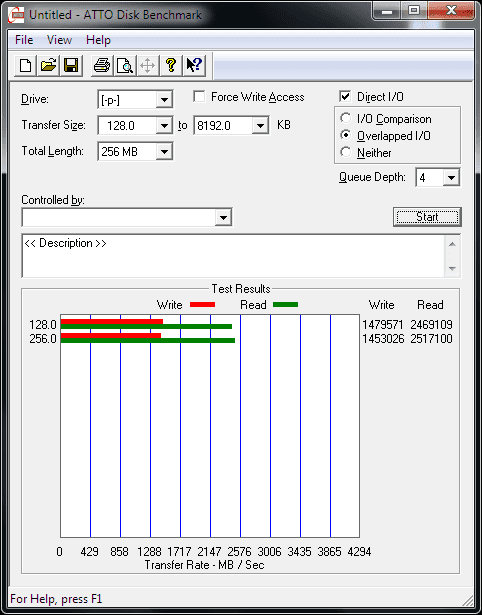Click write value 1479571
The height and width of the screenshot is (615, 482).
382,325
